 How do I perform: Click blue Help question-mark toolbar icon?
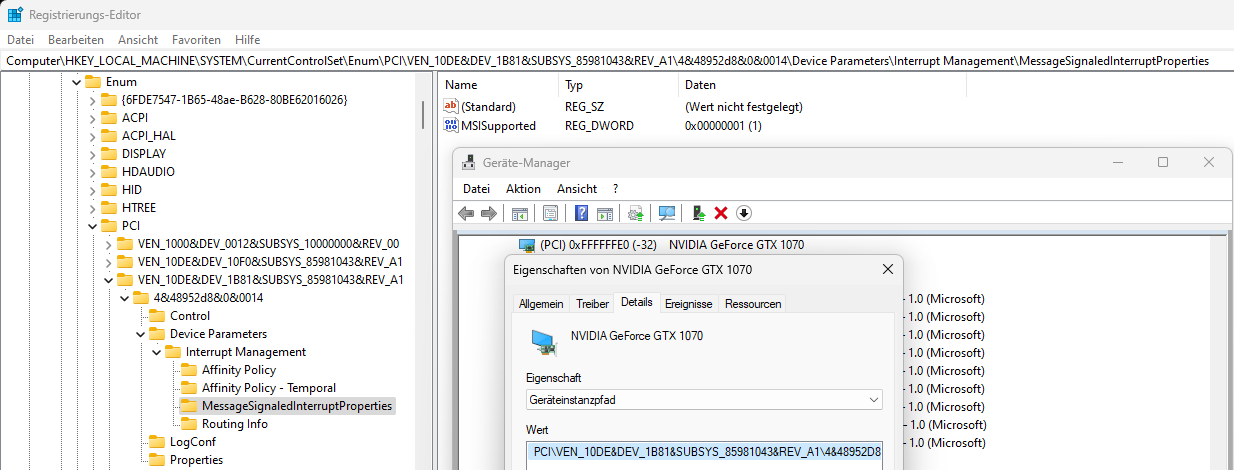tap(581, 213)
